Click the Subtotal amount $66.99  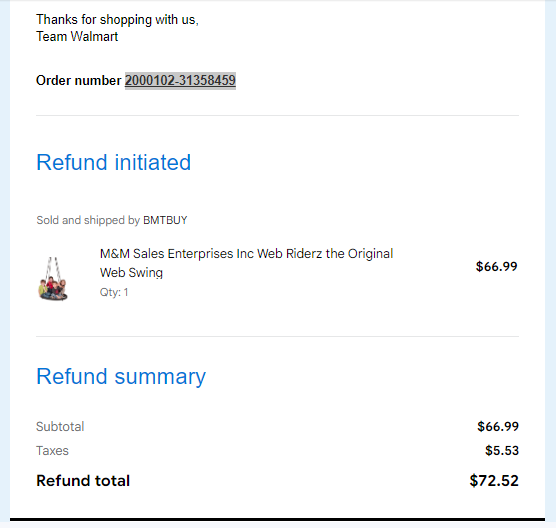(498, 427)
